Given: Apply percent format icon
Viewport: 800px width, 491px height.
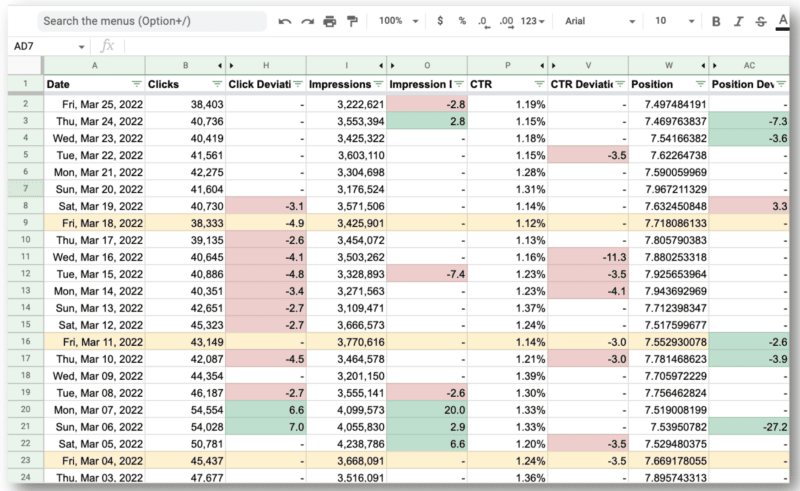Looking at the screenshot, I should (462, 21).
